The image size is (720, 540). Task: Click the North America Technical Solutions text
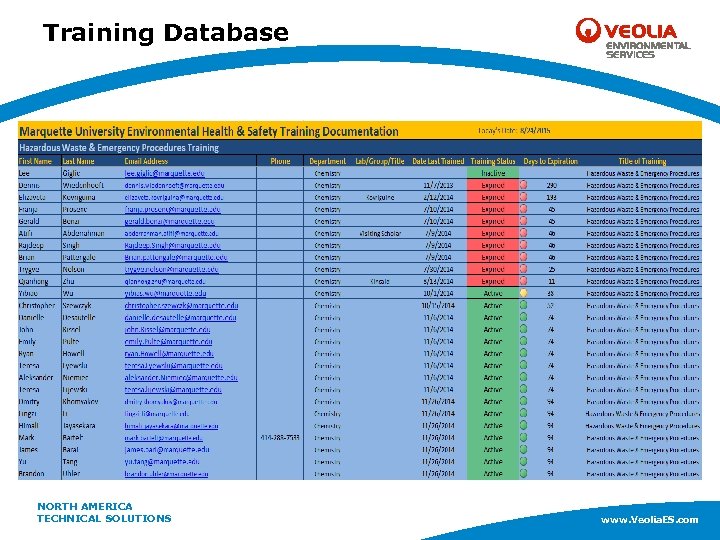coord(104,512)
